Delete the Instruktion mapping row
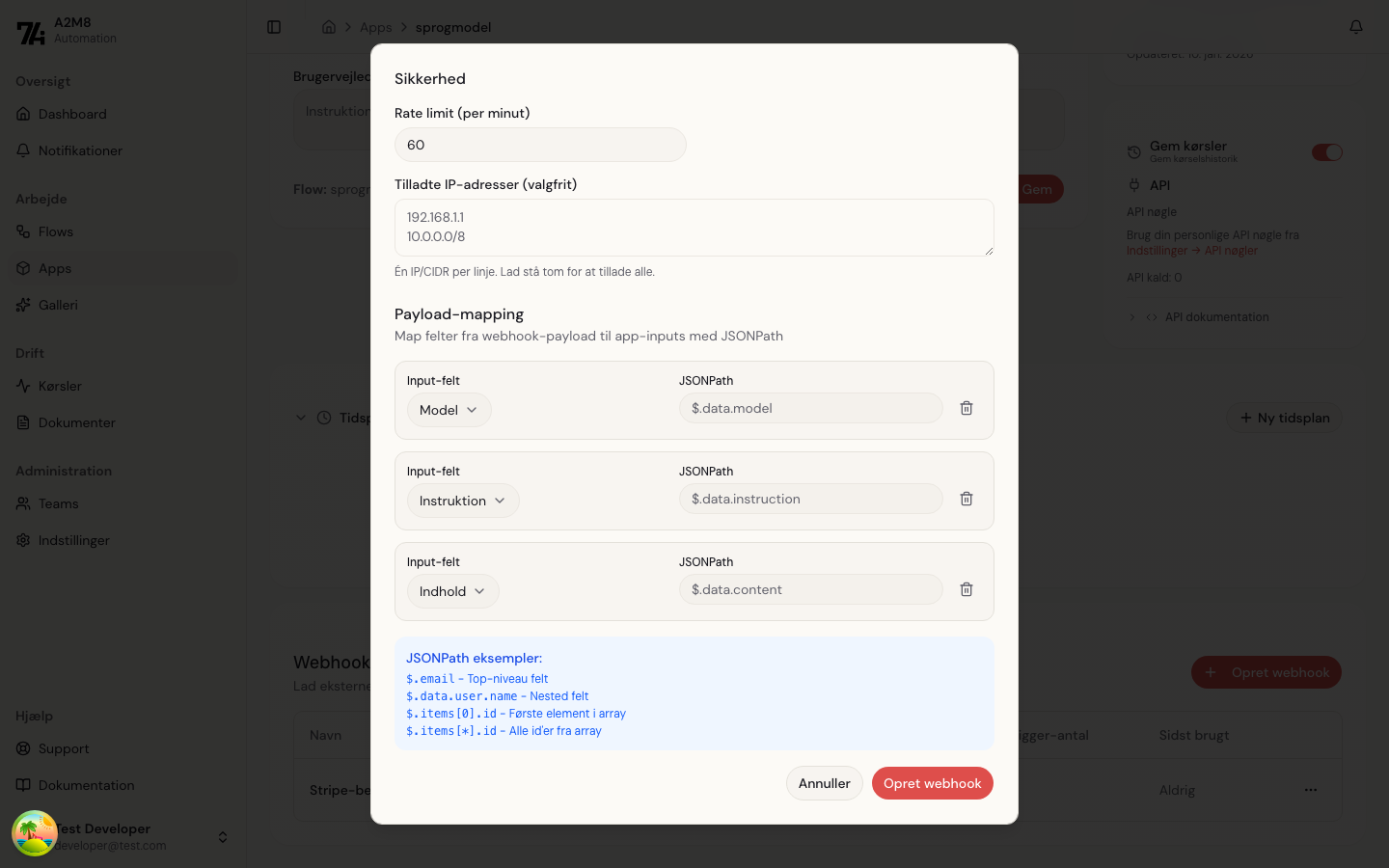 tap(967, 499)
